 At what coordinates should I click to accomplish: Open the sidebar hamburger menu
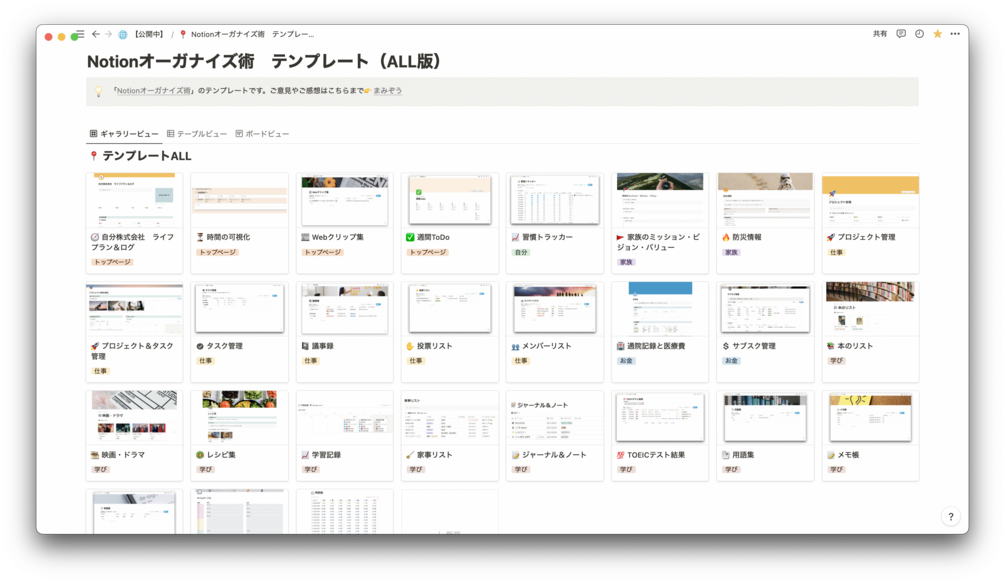[80, 34]
